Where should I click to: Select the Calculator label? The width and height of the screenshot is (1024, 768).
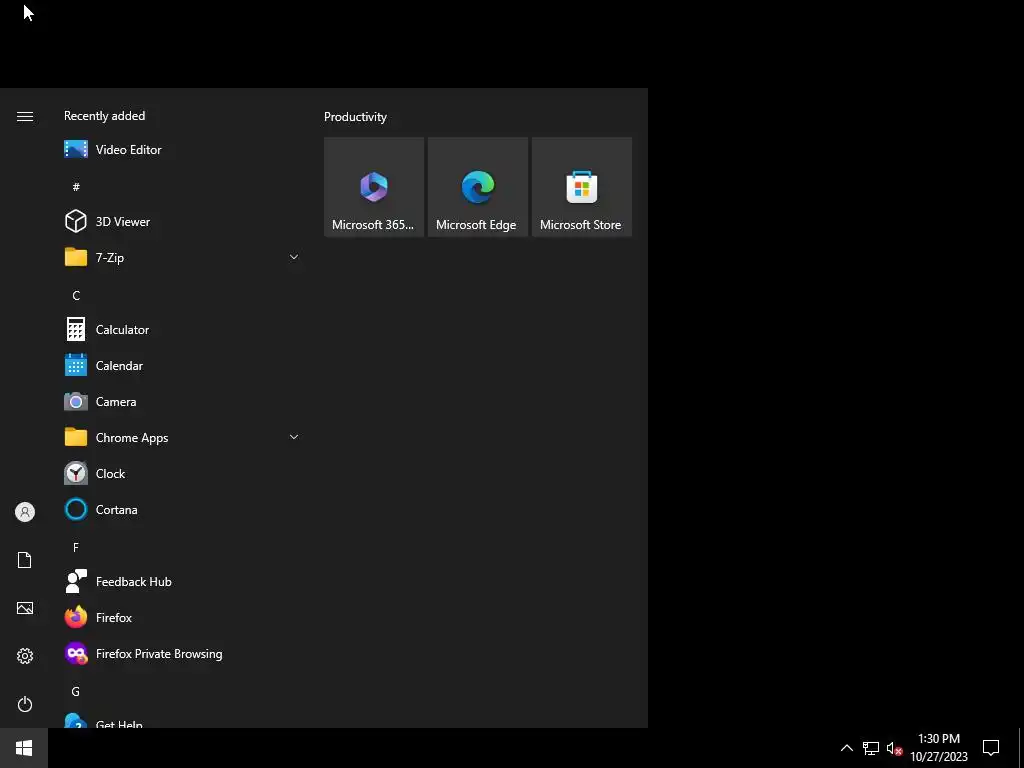[122, 329]
